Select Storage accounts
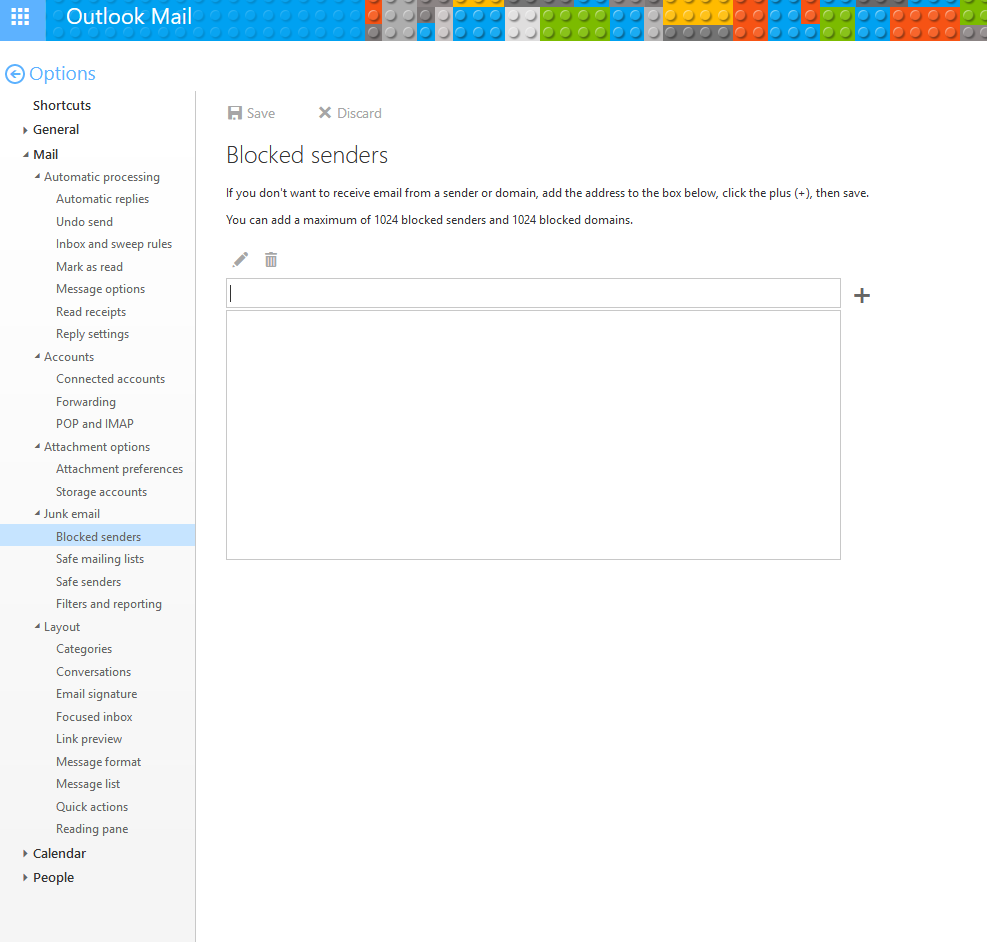 coord(101,491)
